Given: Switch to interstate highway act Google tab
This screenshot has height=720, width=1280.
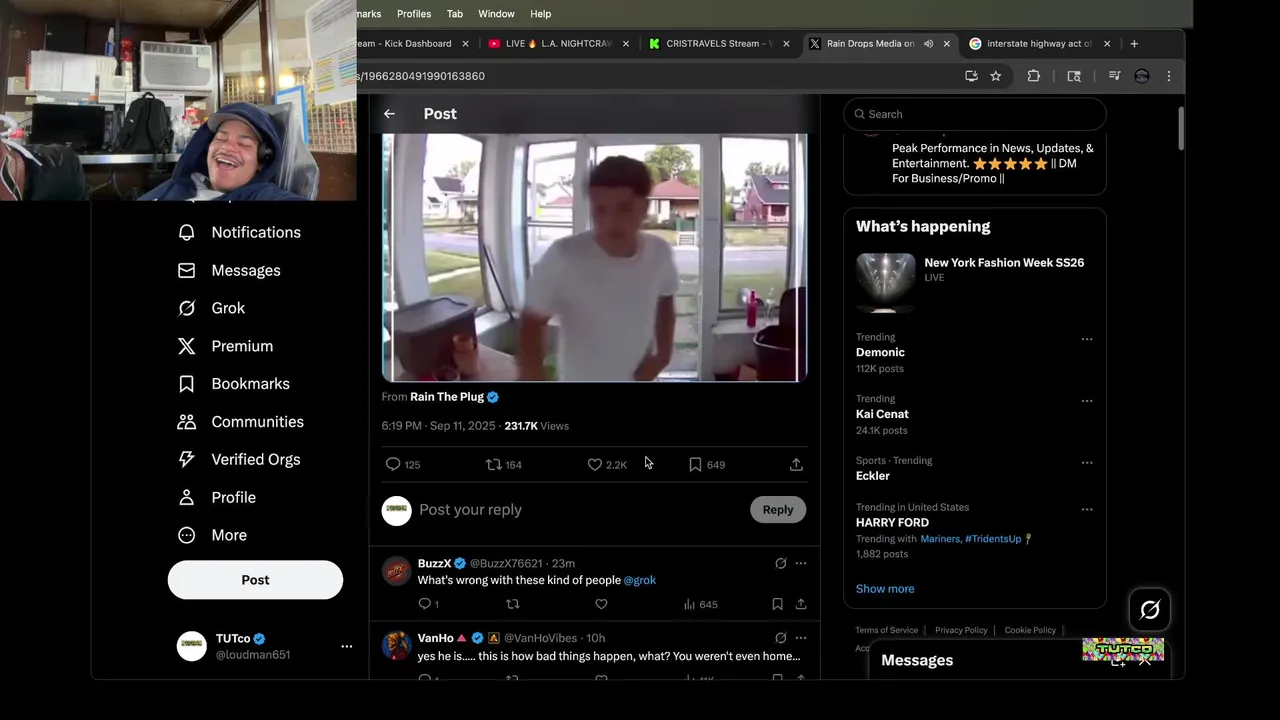Looking at the screenshot, I should [1039, 44].
